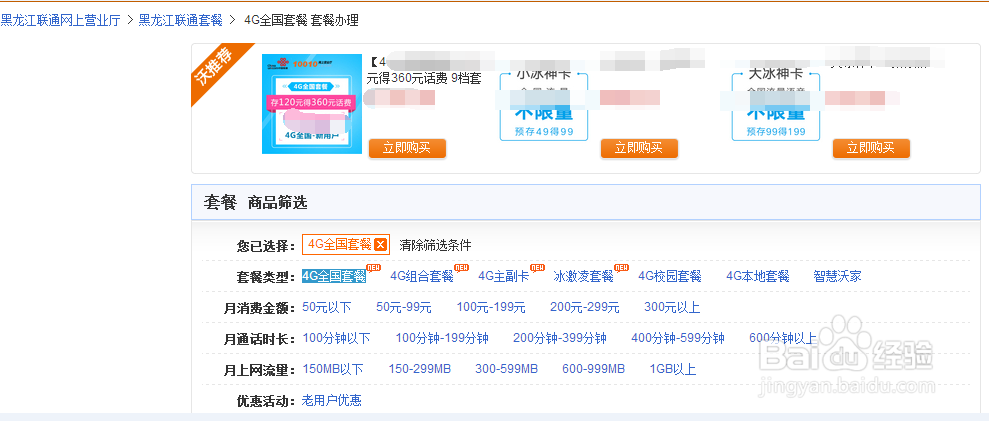Open the 大冰神卡 card thumbnail
Image resolution: width=989 pixels, height=421 pixels.
[776, 104]
